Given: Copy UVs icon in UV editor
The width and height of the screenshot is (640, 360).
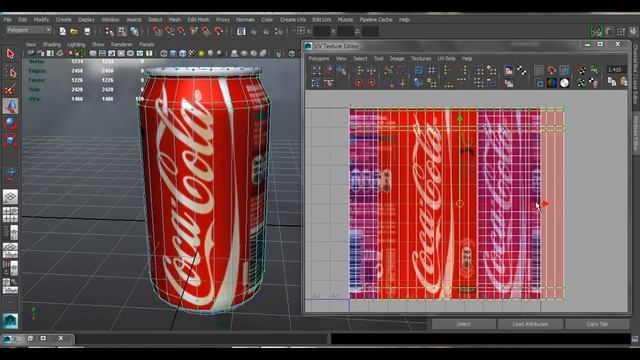Looking at the screenshot, I should (x=611, y=82).
